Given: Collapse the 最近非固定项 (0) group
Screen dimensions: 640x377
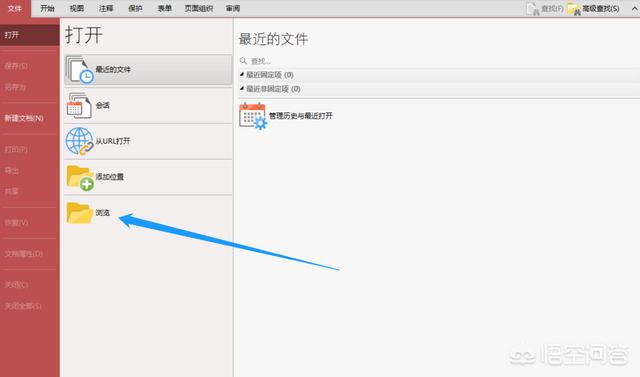Looking at the screenshot, I should pyautogui.click(x=242, y=89).
